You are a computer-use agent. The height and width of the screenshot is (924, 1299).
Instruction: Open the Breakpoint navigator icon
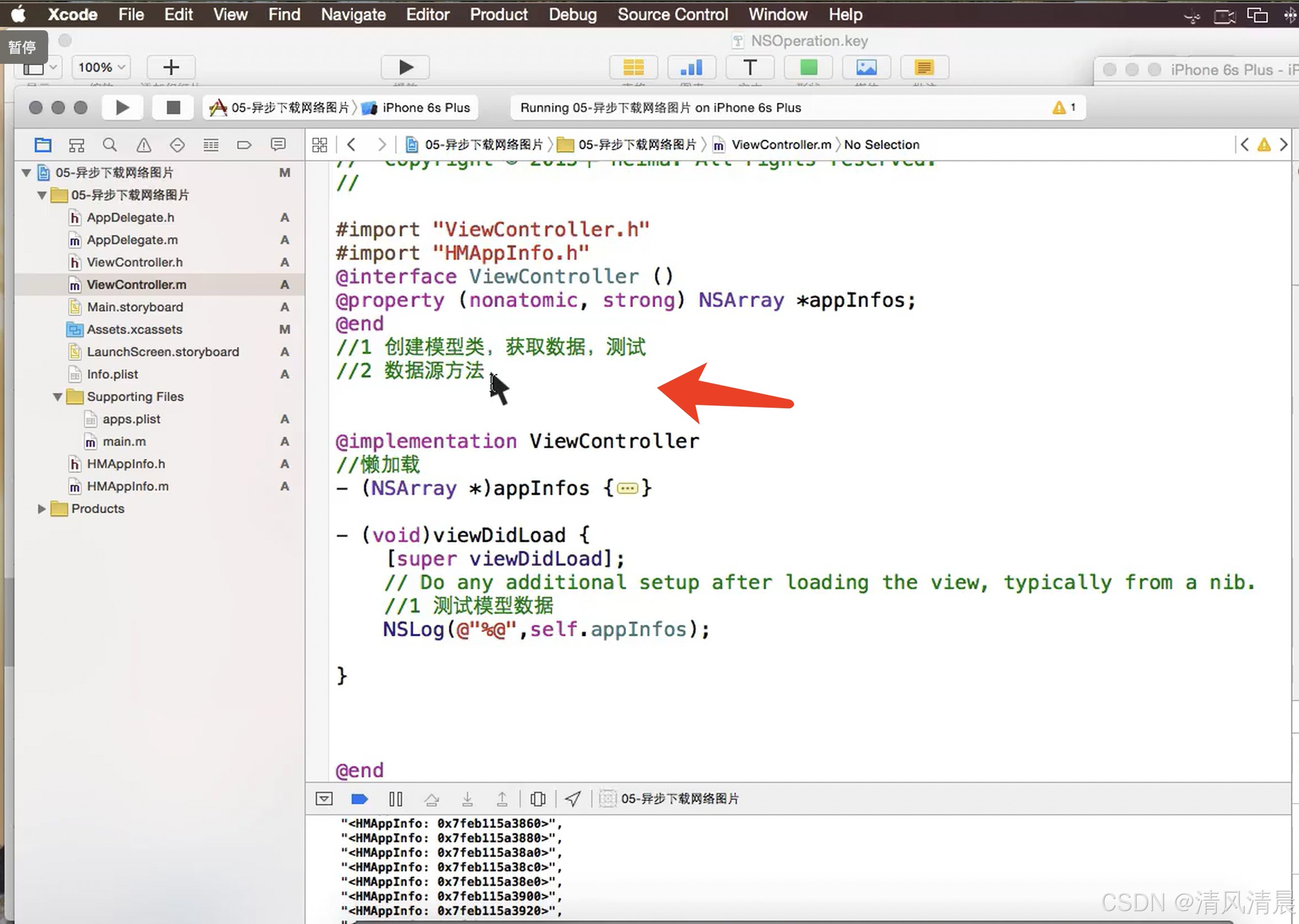[x=244, y=145]
